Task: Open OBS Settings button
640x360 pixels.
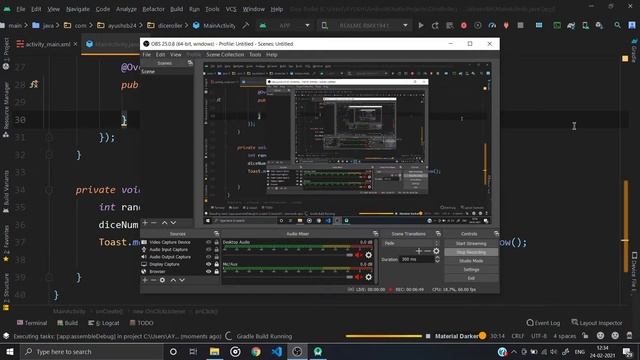Action: 471,269
